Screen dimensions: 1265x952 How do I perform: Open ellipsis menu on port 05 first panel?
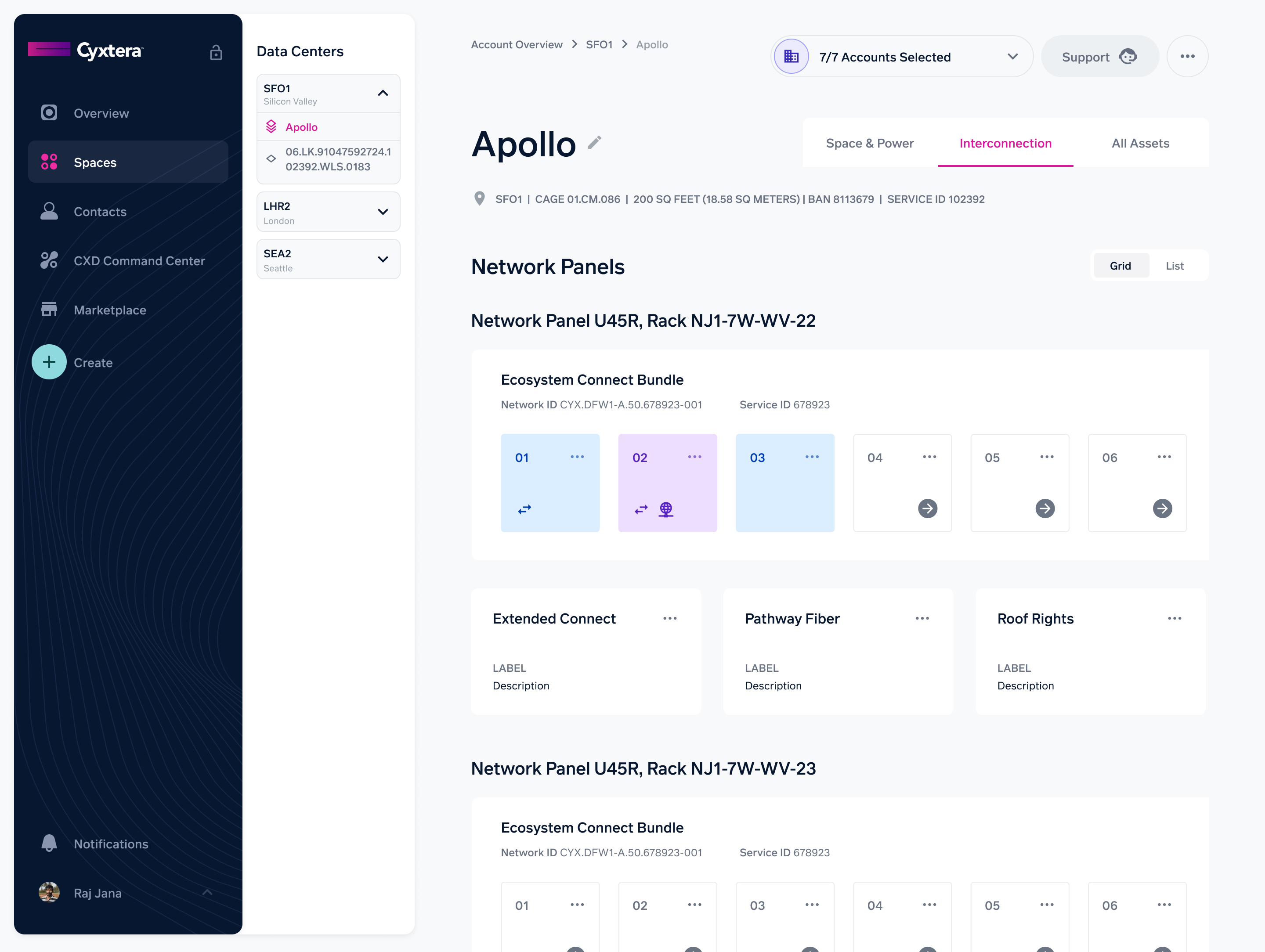point(1047,457)
